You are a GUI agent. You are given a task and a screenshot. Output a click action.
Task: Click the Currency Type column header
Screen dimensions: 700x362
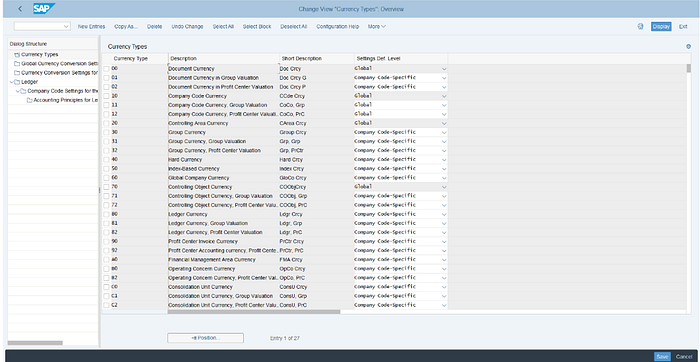pyautogui.click(x=135, y=58)
